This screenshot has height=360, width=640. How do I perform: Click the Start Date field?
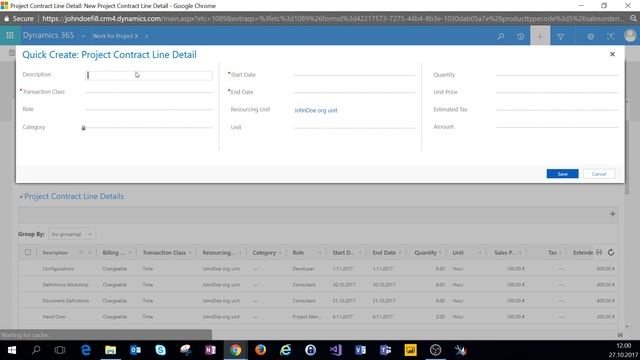(x=354, y=75)
